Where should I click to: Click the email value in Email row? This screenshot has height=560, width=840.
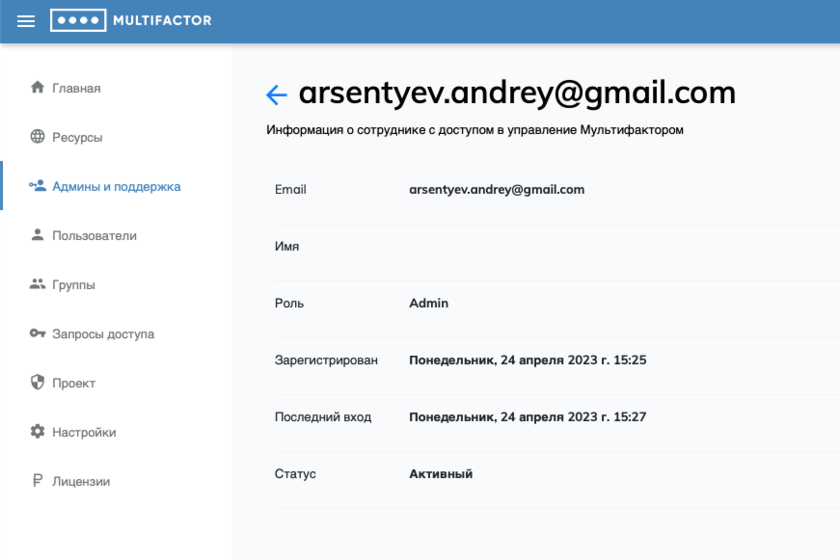(x=496, y=189)
